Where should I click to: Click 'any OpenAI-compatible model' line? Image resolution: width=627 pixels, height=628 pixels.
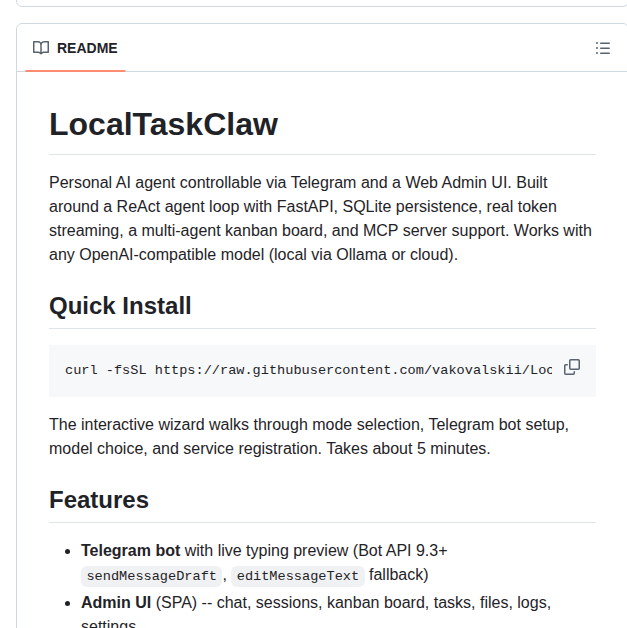coord(253,255)
